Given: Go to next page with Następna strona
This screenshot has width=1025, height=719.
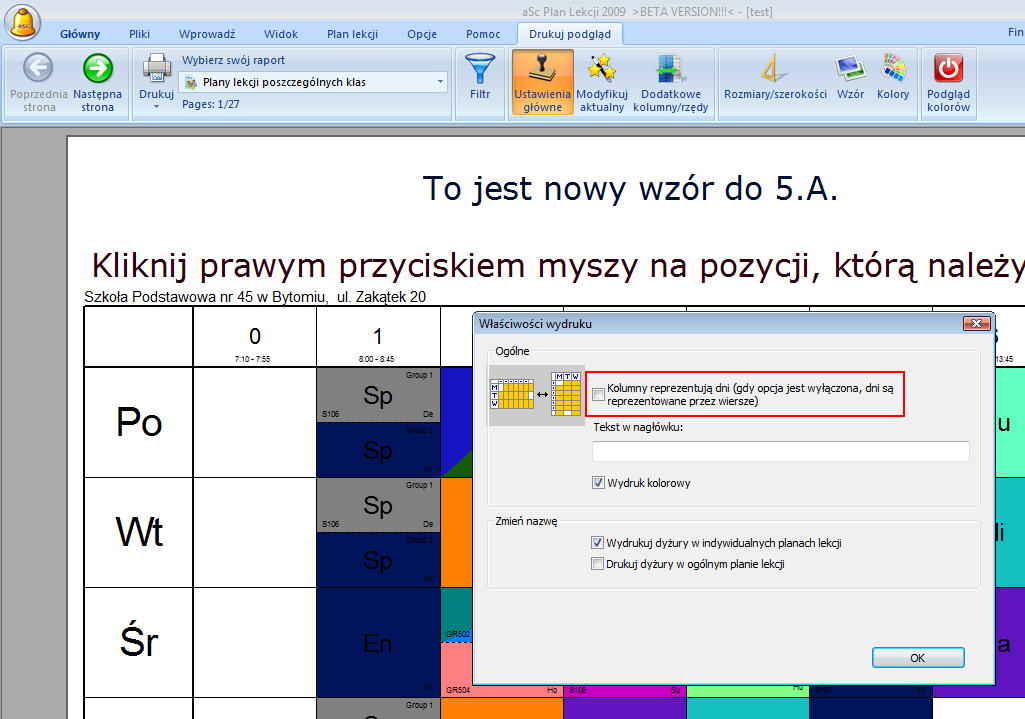Looking at the screenshot, I should (97, 83).
